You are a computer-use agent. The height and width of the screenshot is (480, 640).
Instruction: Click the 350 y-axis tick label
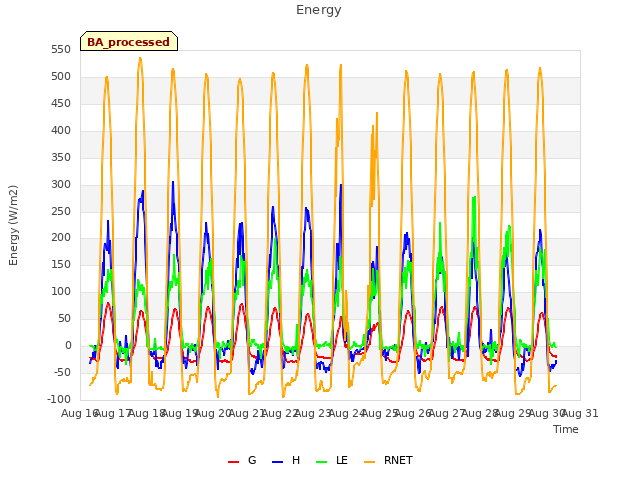tap(61, 158)
